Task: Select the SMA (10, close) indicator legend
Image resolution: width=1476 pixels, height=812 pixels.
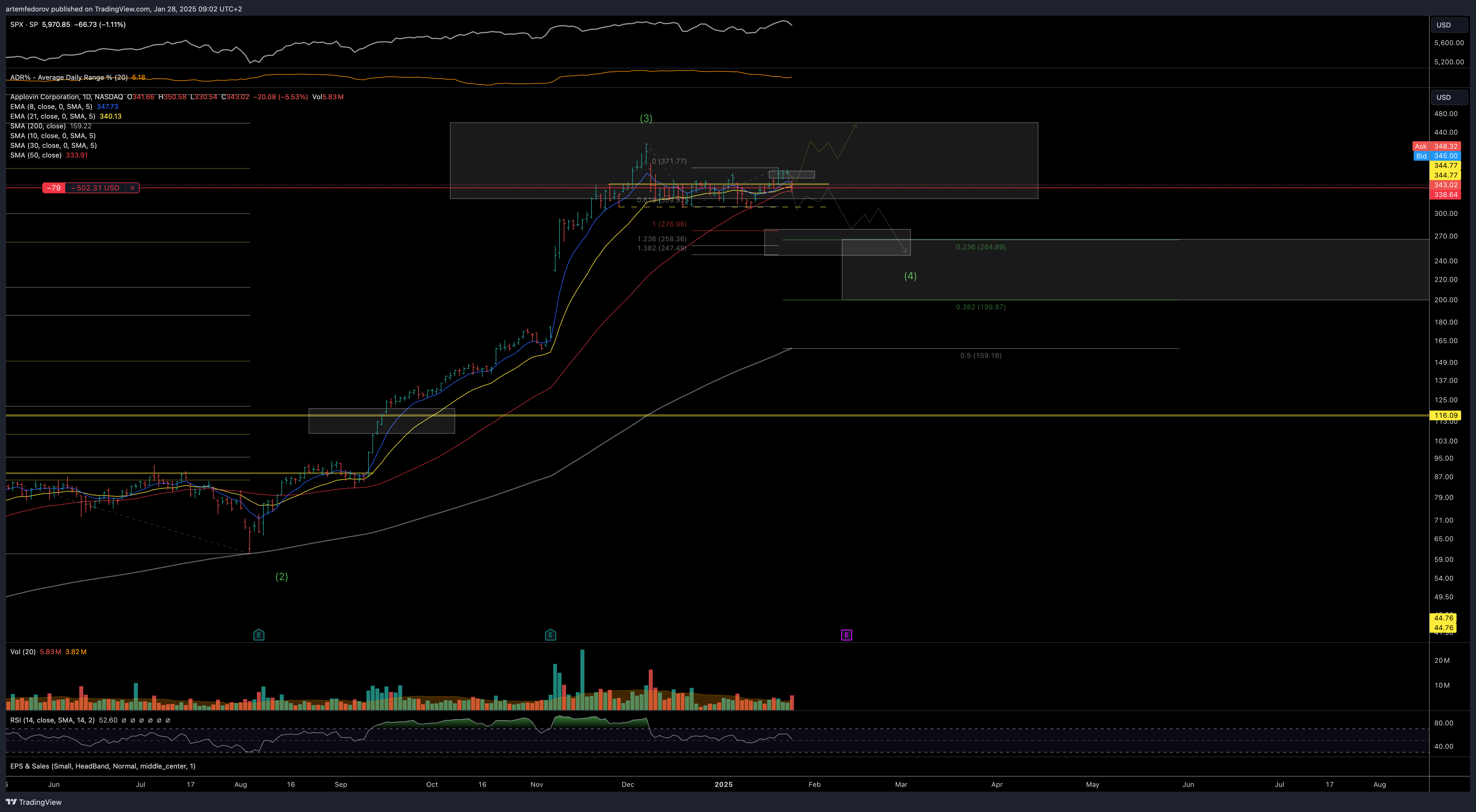Action: pos(53,136)
